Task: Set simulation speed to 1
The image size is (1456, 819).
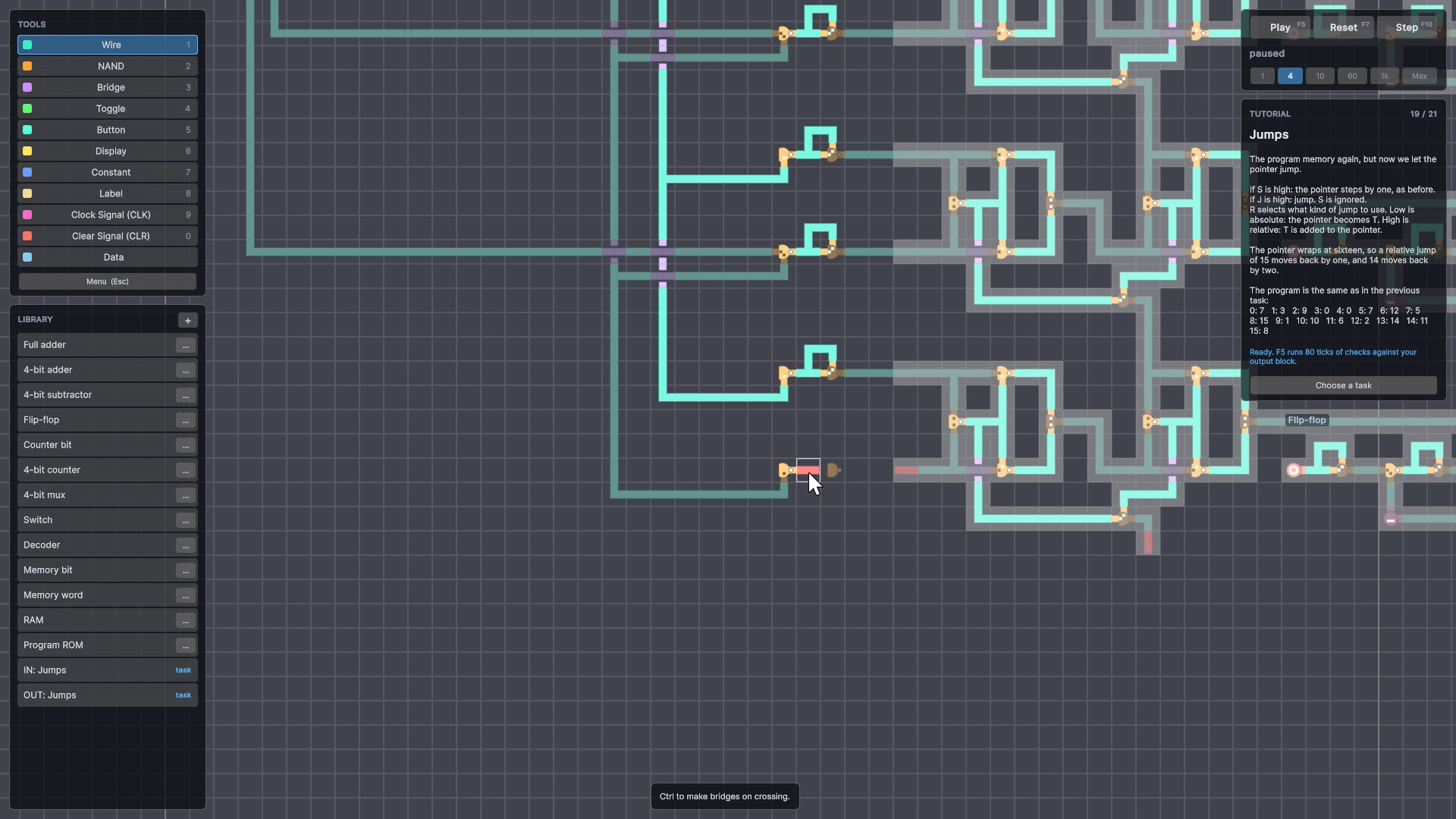Action: [x=1263, y=76]
